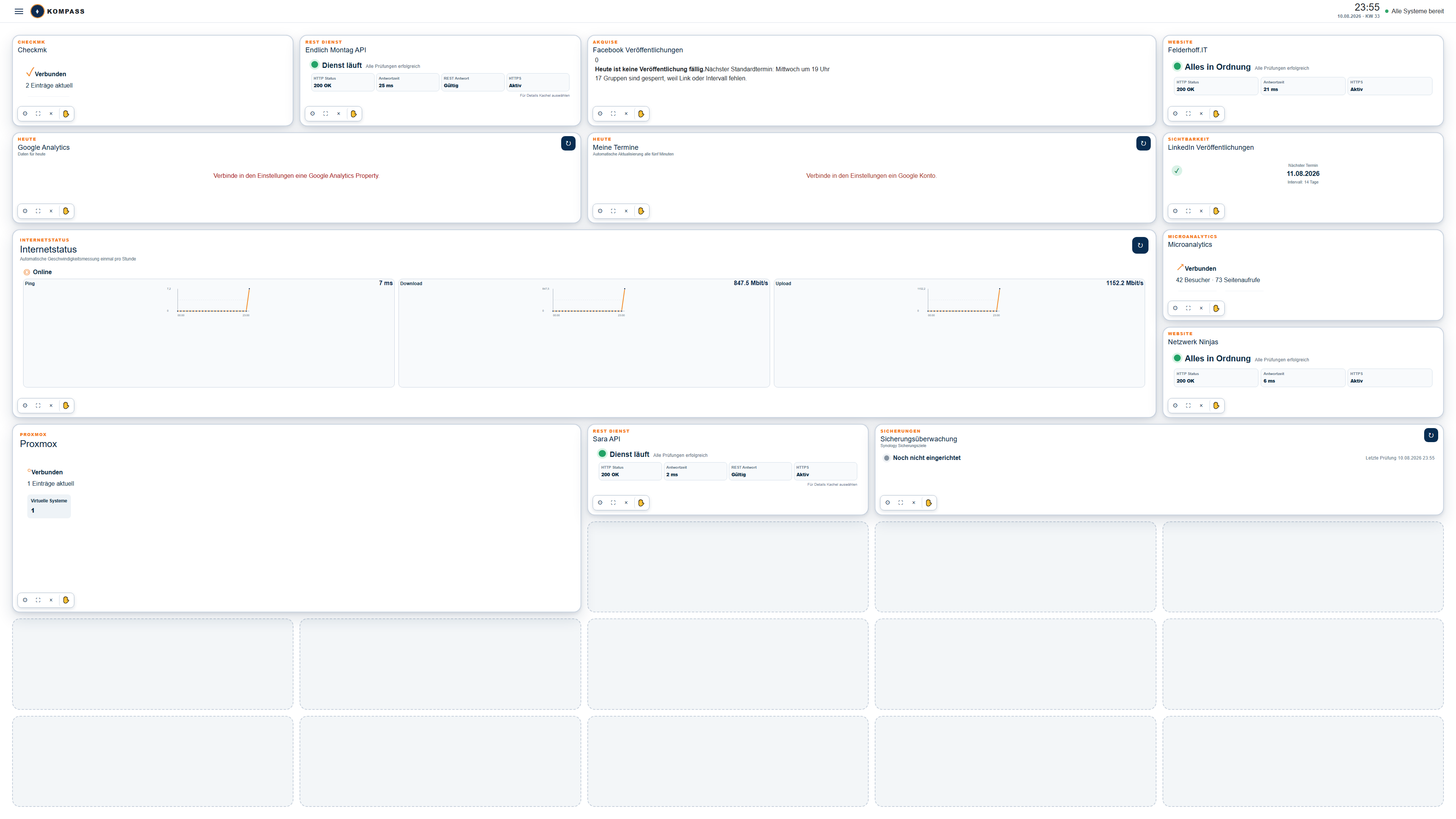The height and width of the screenshot is (819, 1456).
Task: Click the LinkedIn next date '11.08.2026'
Action: tap(1303, 174)
